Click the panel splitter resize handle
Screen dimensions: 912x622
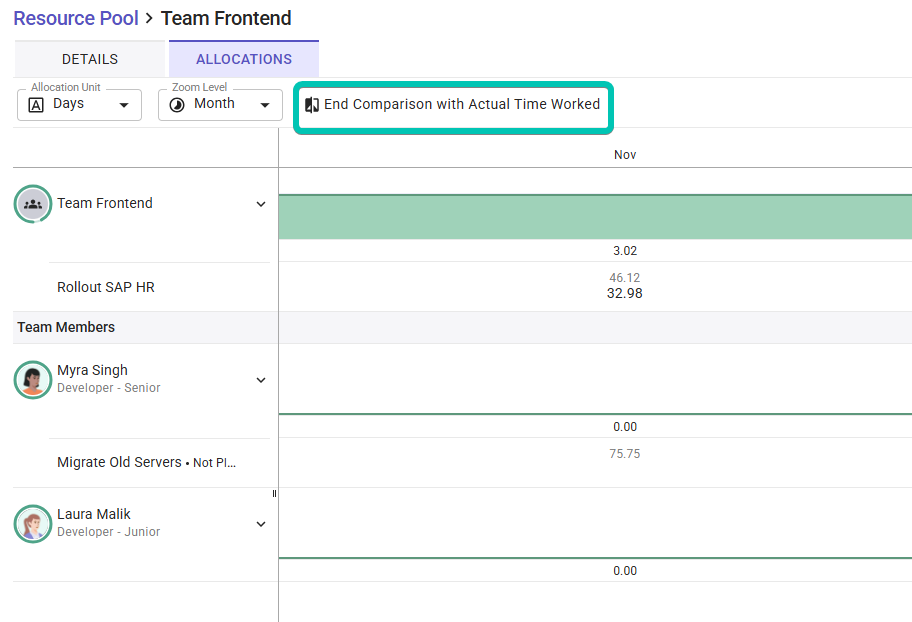coord(274,493)
